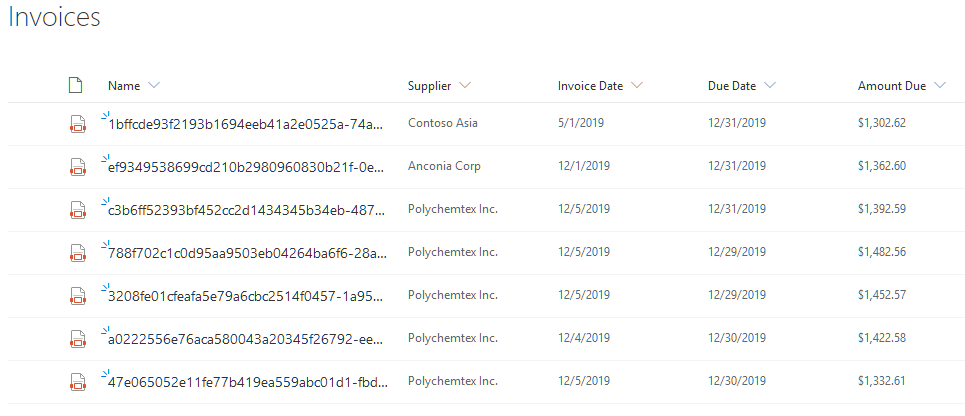Open the document named ef9349538699cd…
The image size is (965, 416).
(245, 167)
